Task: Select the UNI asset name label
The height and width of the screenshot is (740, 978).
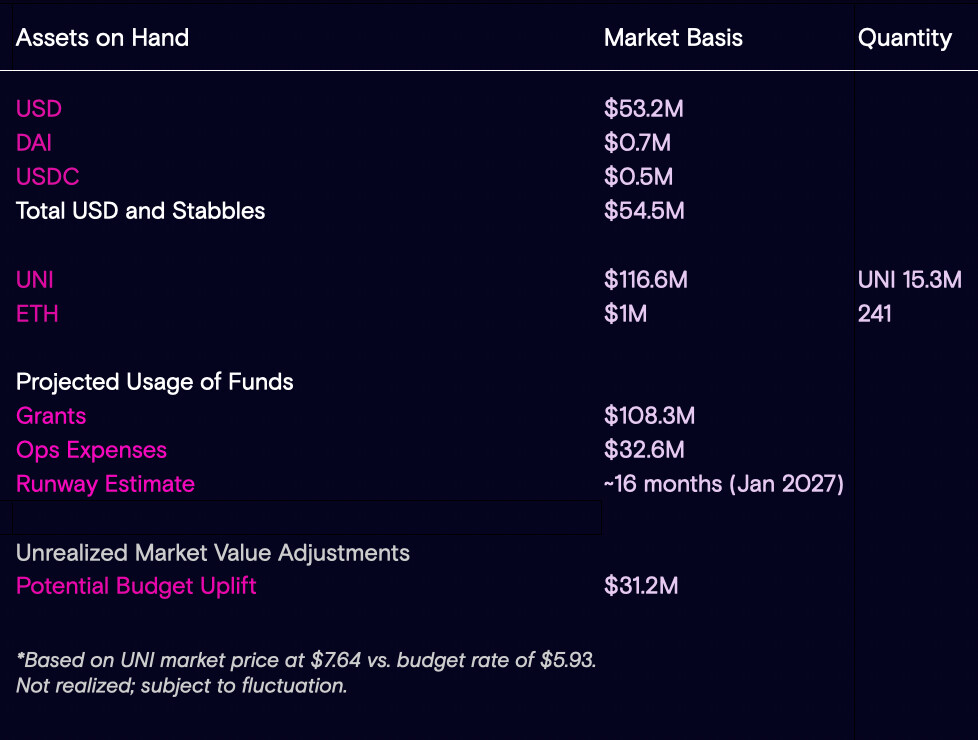Action: click(x=35, y=280)
